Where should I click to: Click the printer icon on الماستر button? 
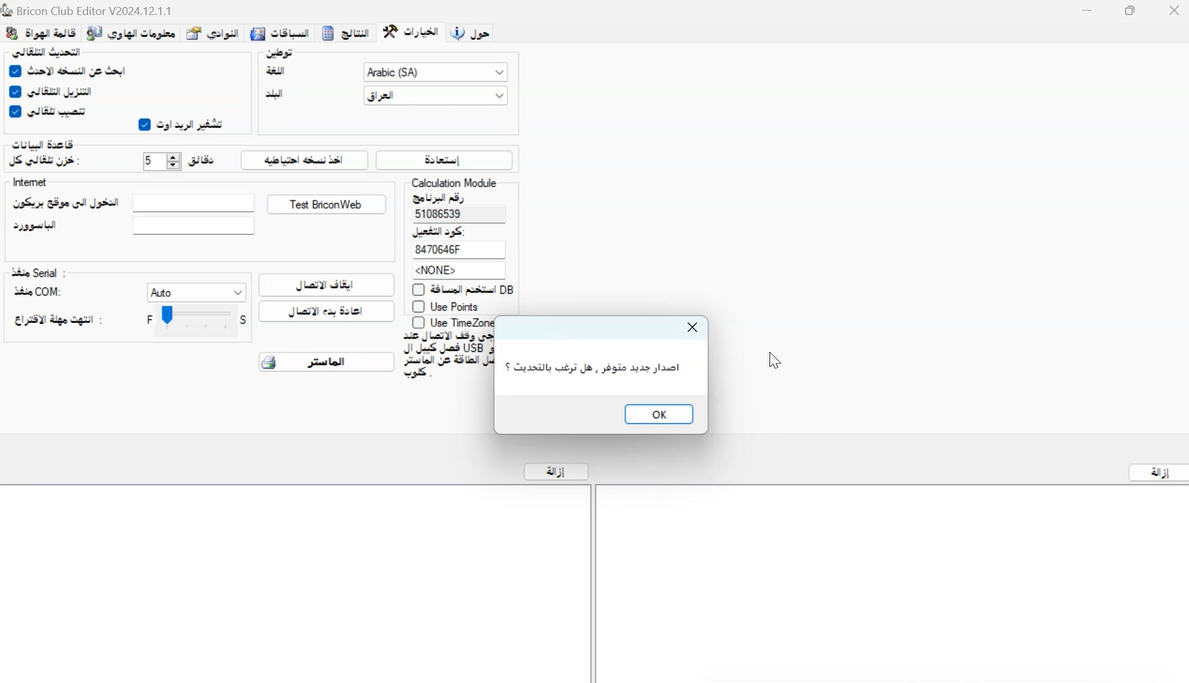(x=269, y=362)
